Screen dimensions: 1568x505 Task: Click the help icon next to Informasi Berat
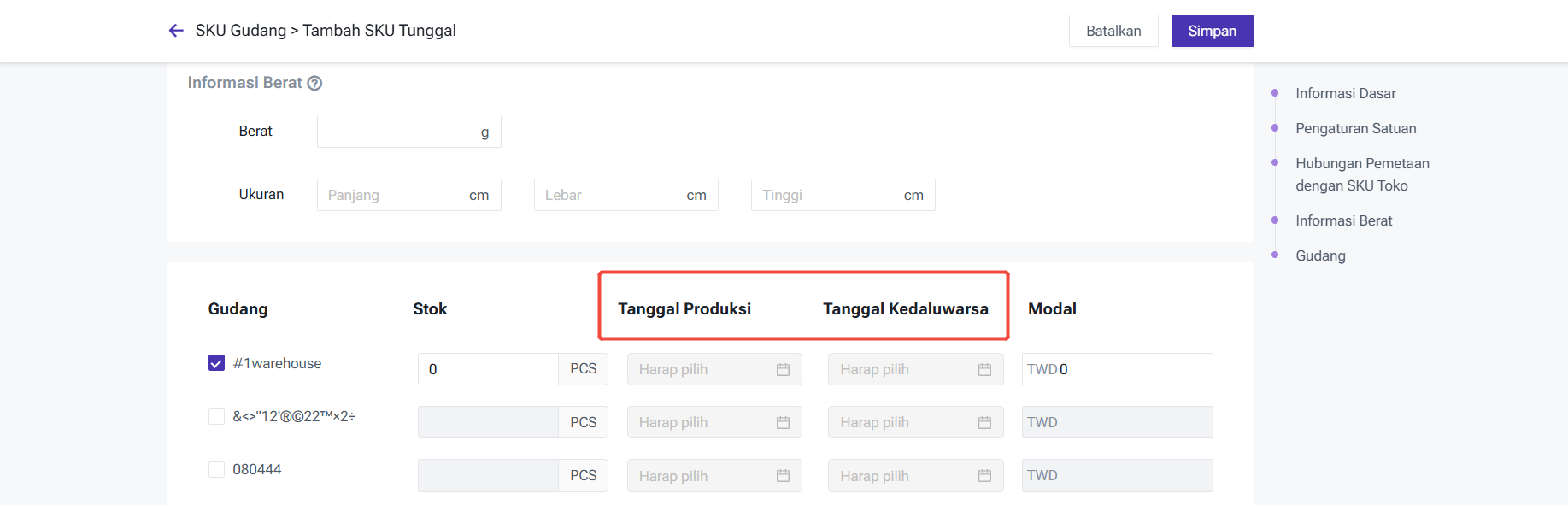point(314,83)
